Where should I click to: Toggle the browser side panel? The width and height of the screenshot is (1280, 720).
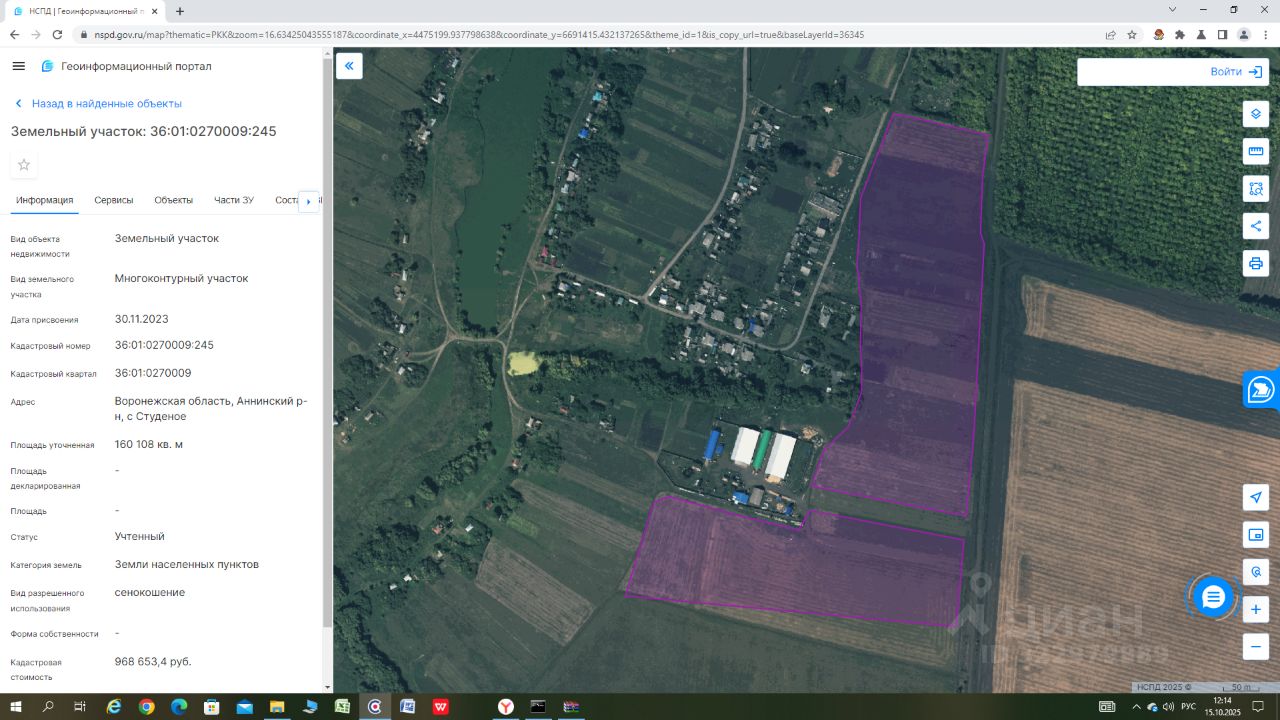click(1222, 34)
